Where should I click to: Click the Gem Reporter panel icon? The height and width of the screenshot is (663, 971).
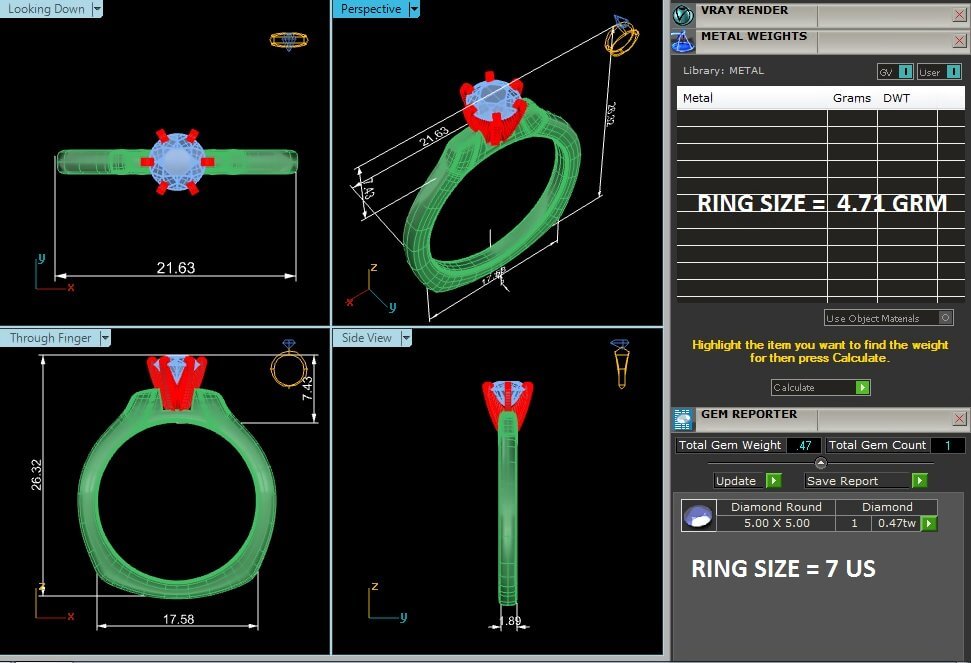[683, 419]
